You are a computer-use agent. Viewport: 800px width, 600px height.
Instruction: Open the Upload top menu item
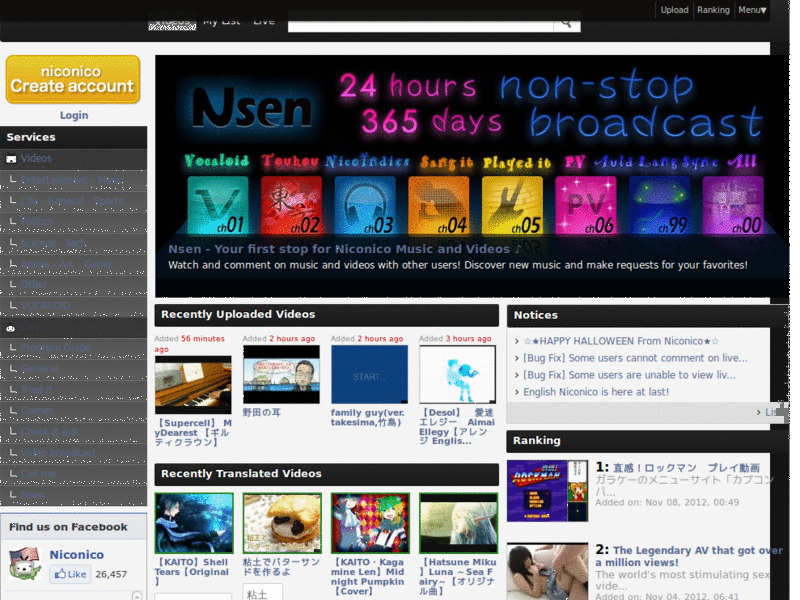point(674,10)
